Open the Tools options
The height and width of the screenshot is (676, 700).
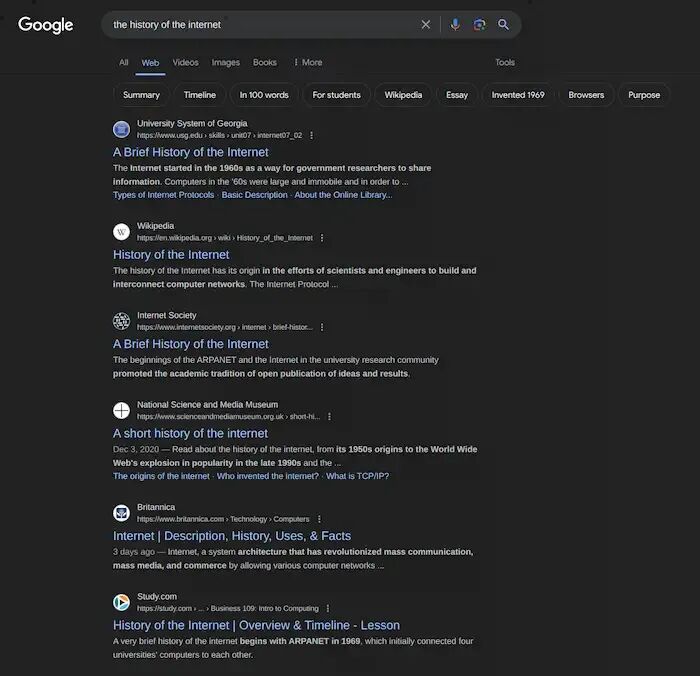pos(505,63)
